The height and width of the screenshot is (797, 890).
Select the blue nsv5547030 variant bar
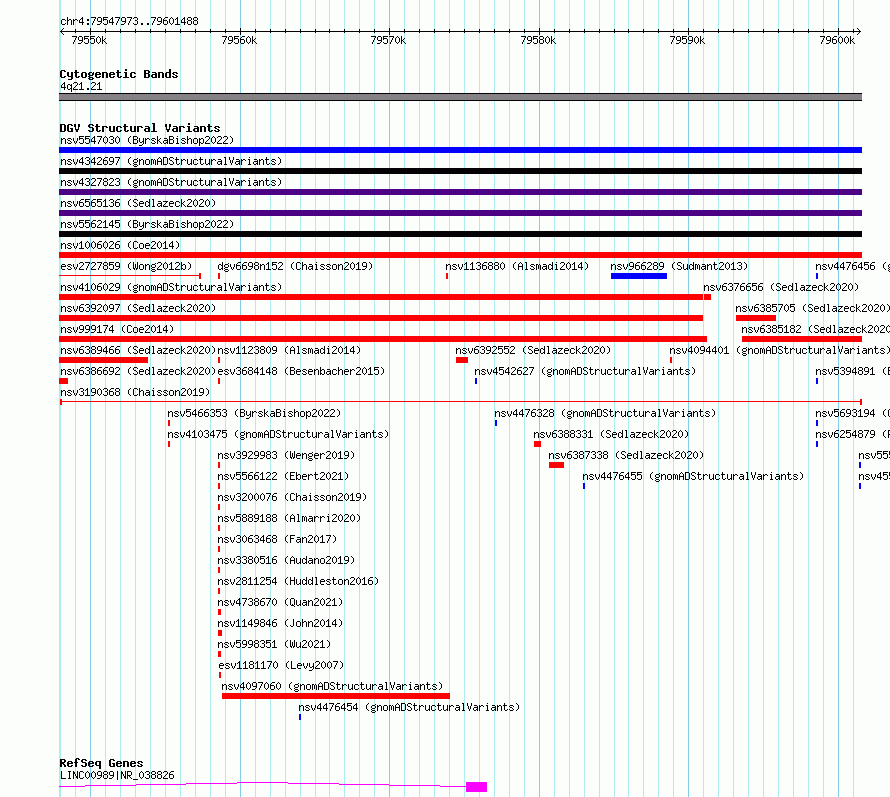[460, 150]
